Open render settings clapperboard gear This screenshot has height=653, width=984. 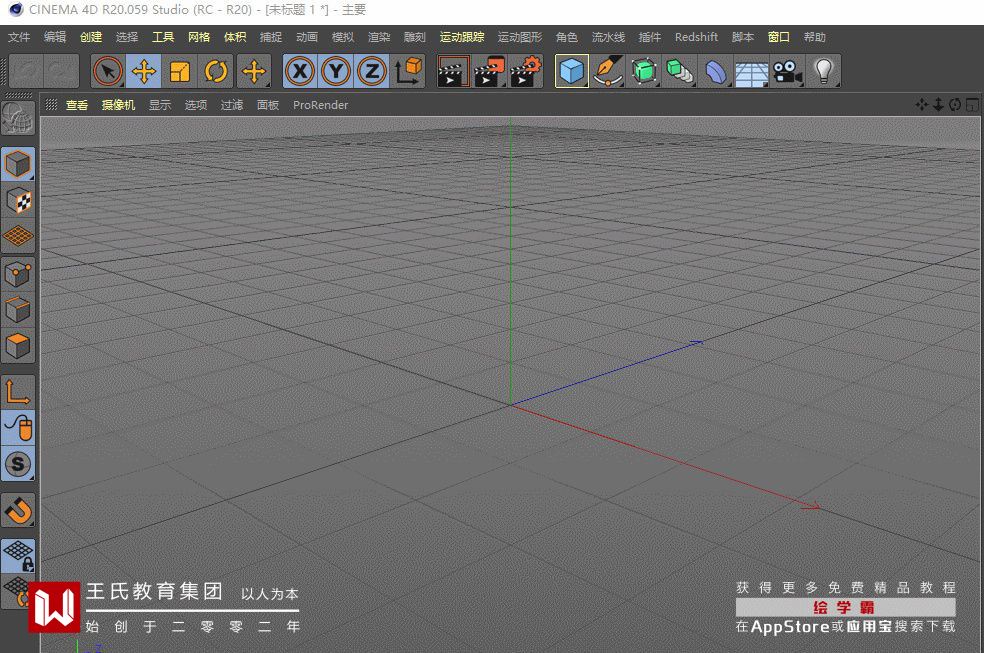pyautogui.click(x=526, y=71)
